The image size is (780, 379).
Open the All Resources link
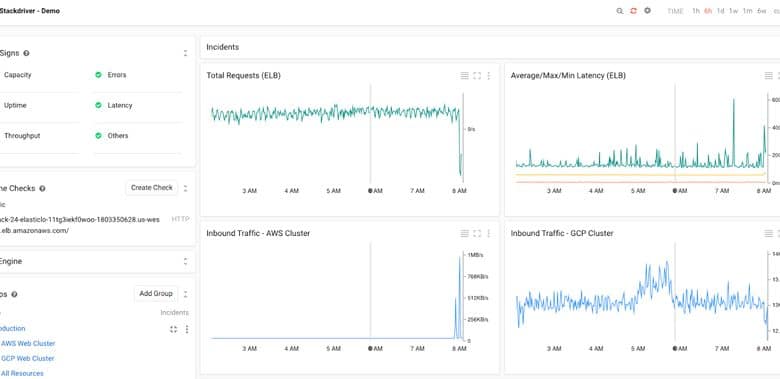[x=22, y=374]
